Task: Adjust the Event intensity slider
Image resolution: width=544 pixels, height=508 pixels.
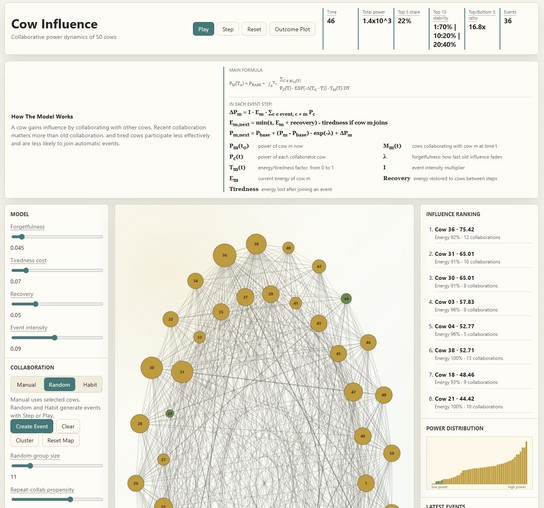Action: pyautogui.click(x=57, y=338)
